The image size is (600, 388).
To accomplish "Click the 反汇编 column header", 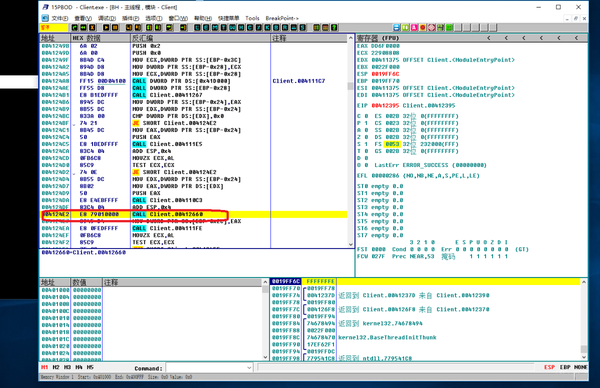I will pyautogui.click(x=201, y=38).
